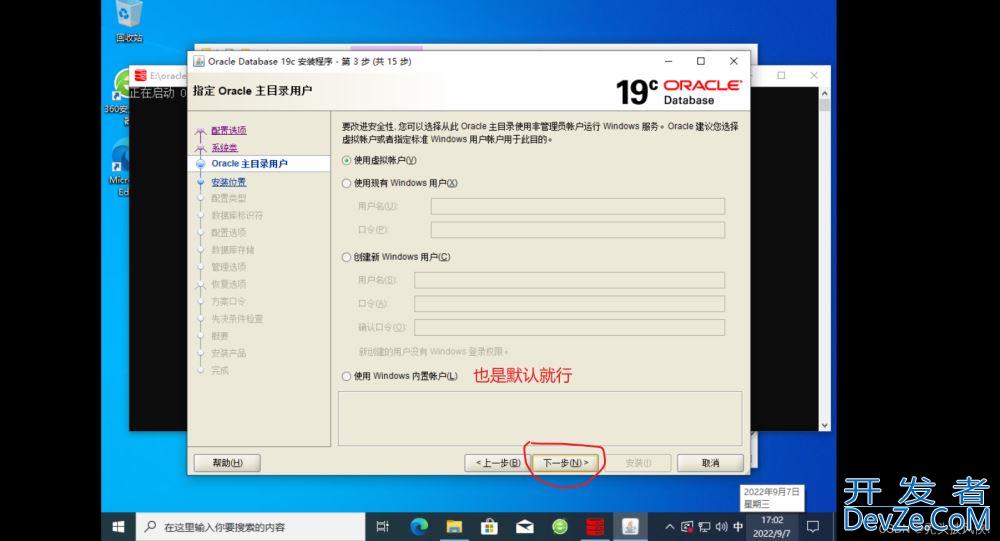1000x541 pixels.
Task: Choose Use existing Windows user option
Action: click(399, 183)
